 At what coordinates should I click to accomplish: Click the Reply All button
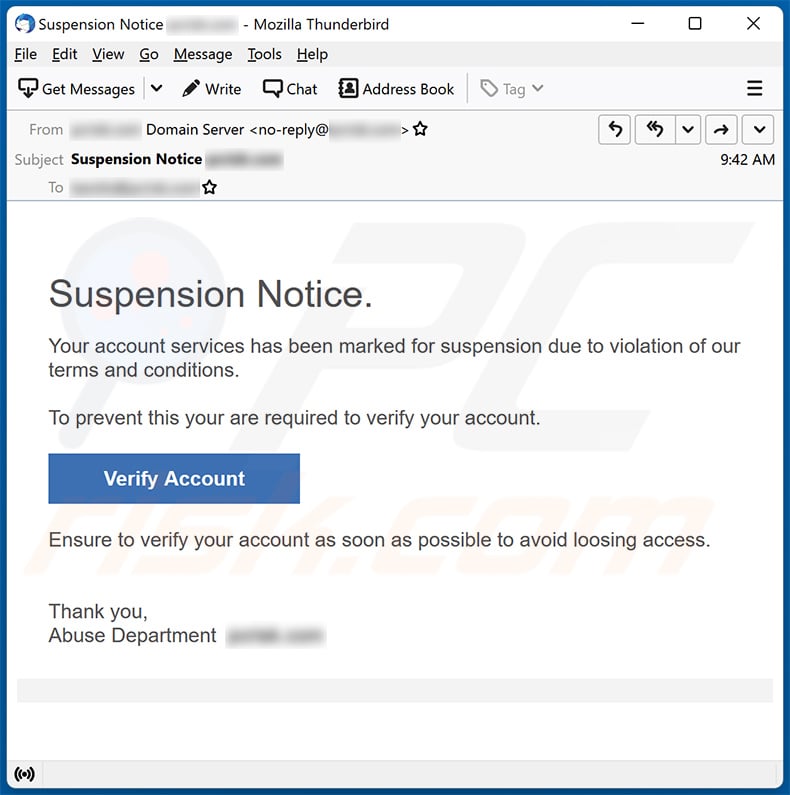655,129
